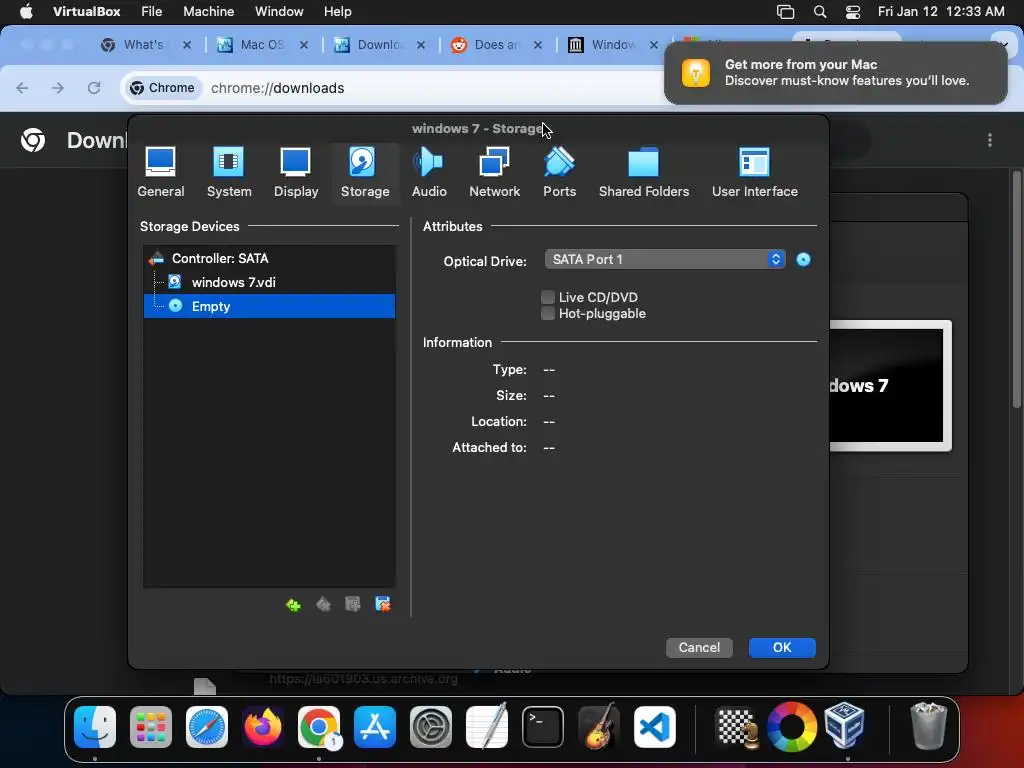
Task: Open the Trash from the Dock
Action: point(928,726)
